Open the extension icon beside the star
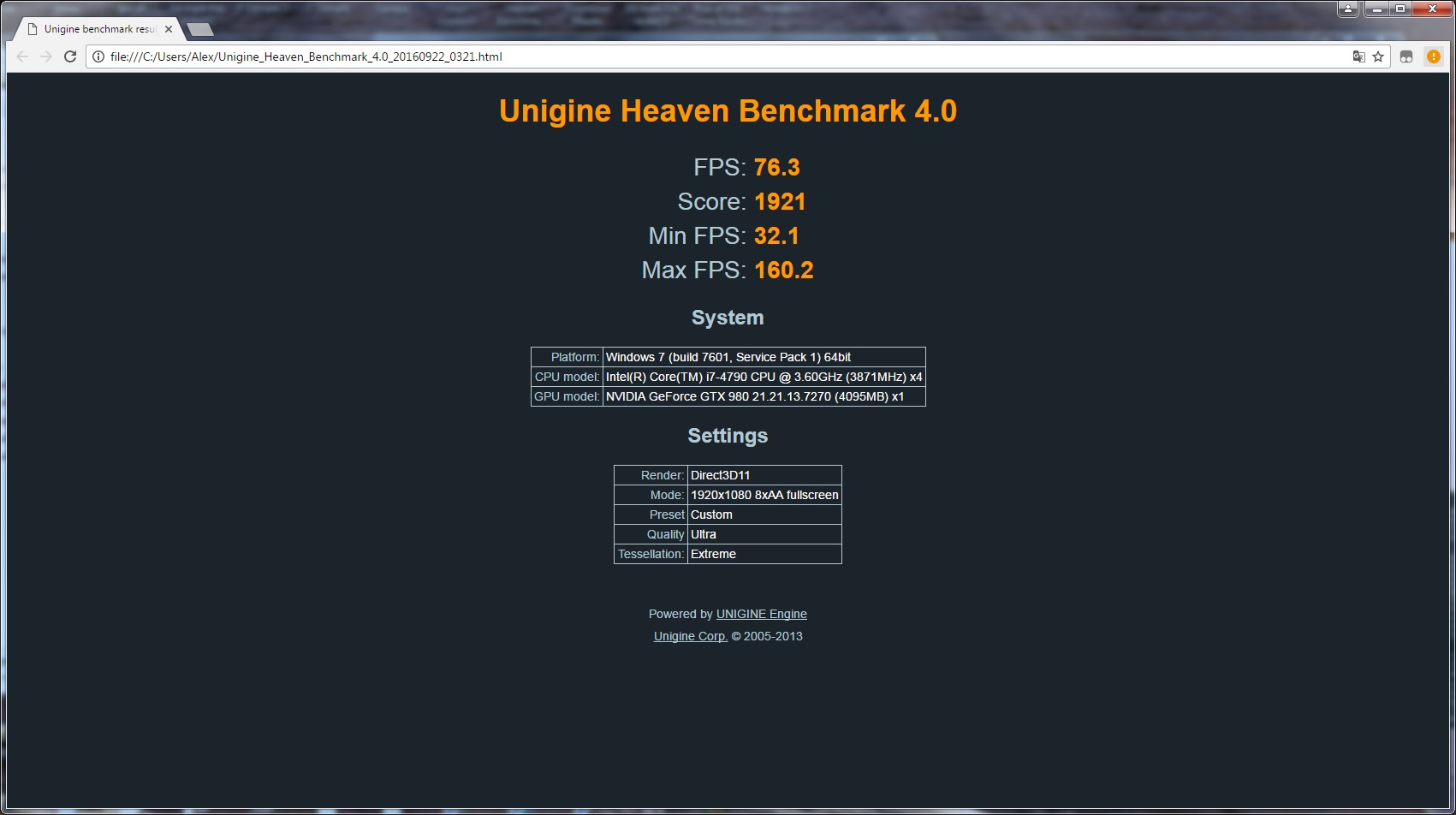 click(x=1406, y=57)
